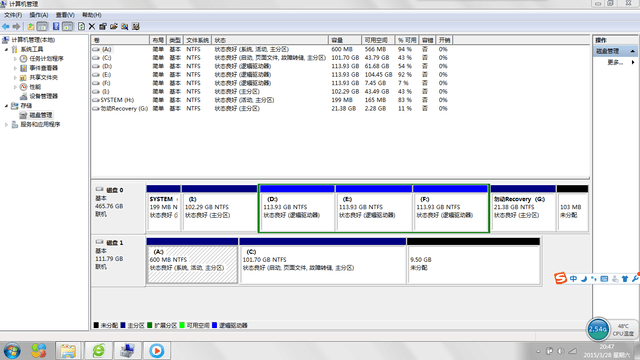Open the 查看(V) menu
The image size is (640, 360).
coord(65,15)
